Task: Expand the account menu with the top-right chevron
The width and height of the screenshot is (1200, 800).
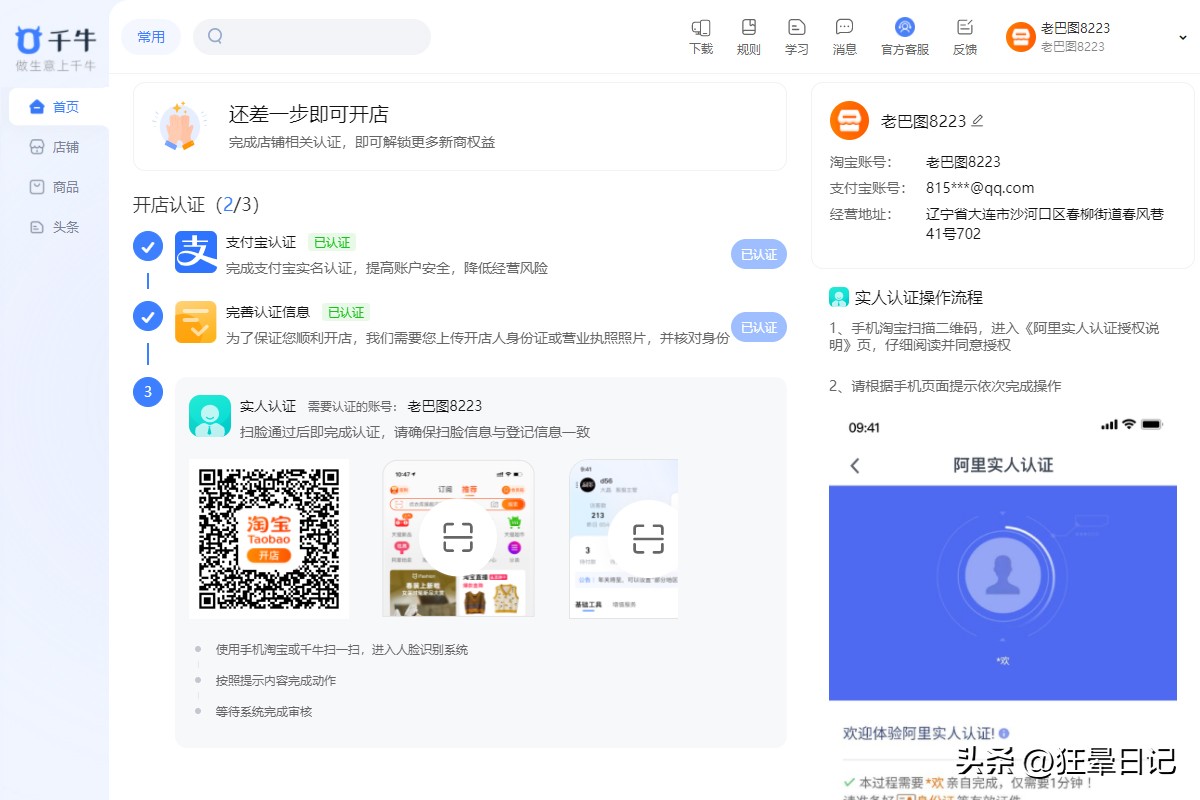Action: 1181,36
